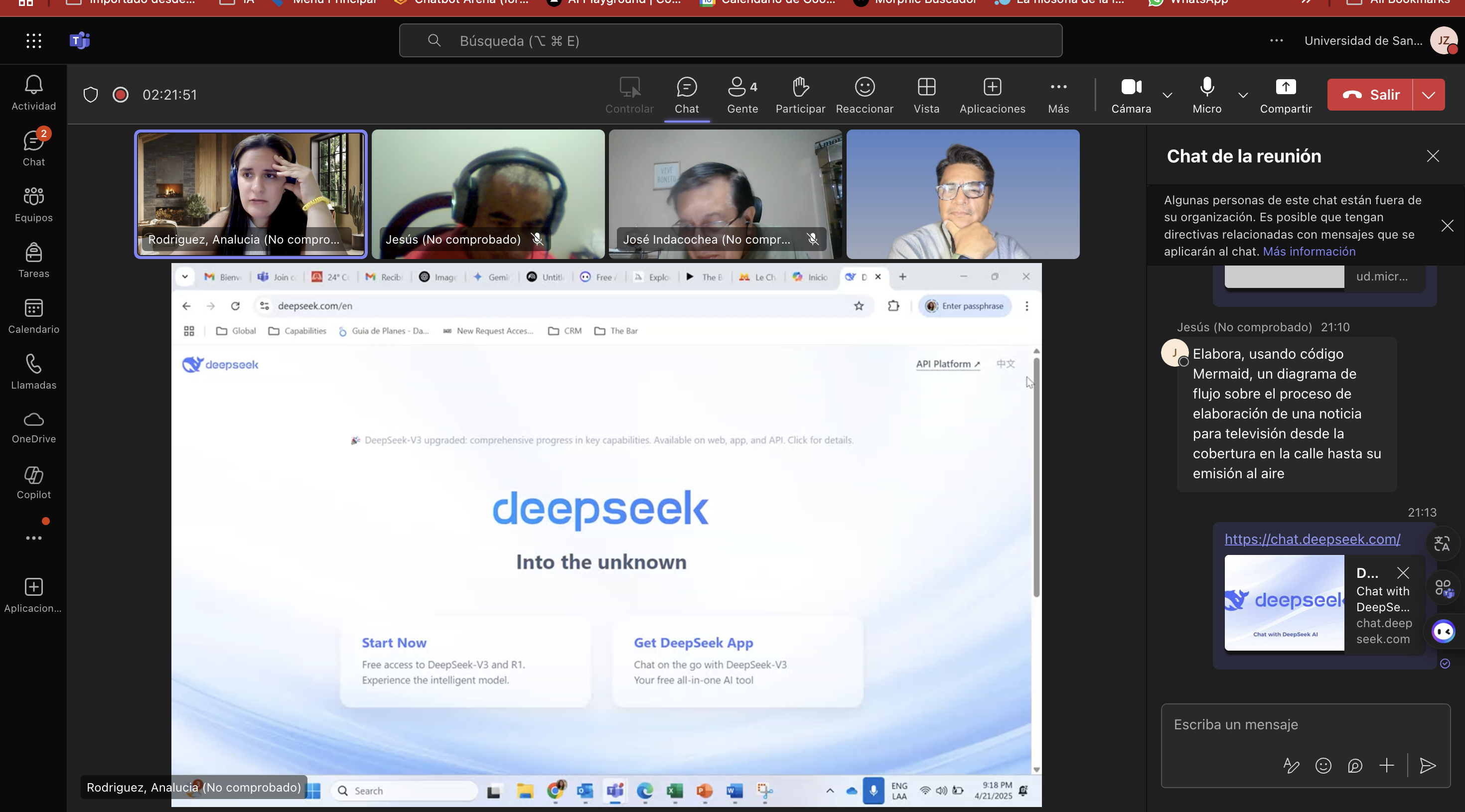Click API Platform link on DeepSeek page

tap(948, 364)
